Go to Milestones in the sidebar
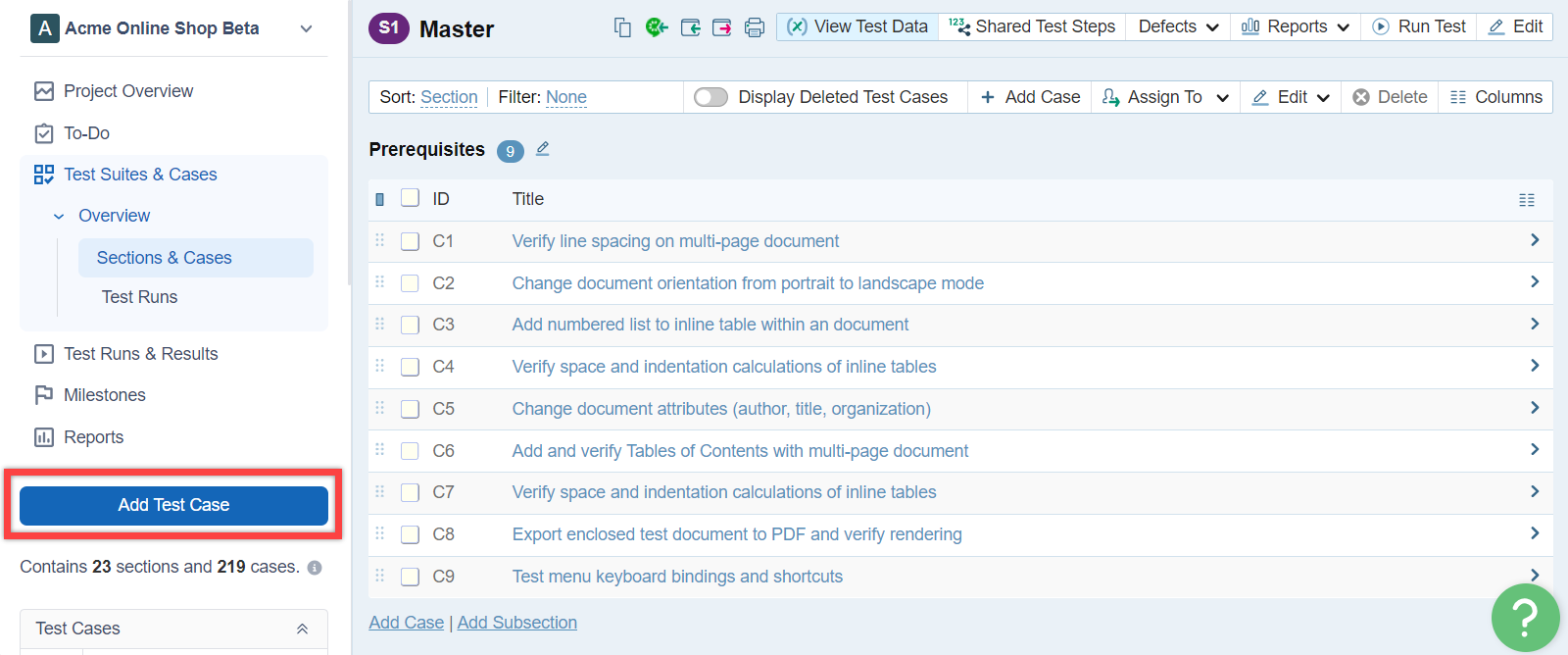Screen dimensions: 1568x655 (x=104, y=395)
